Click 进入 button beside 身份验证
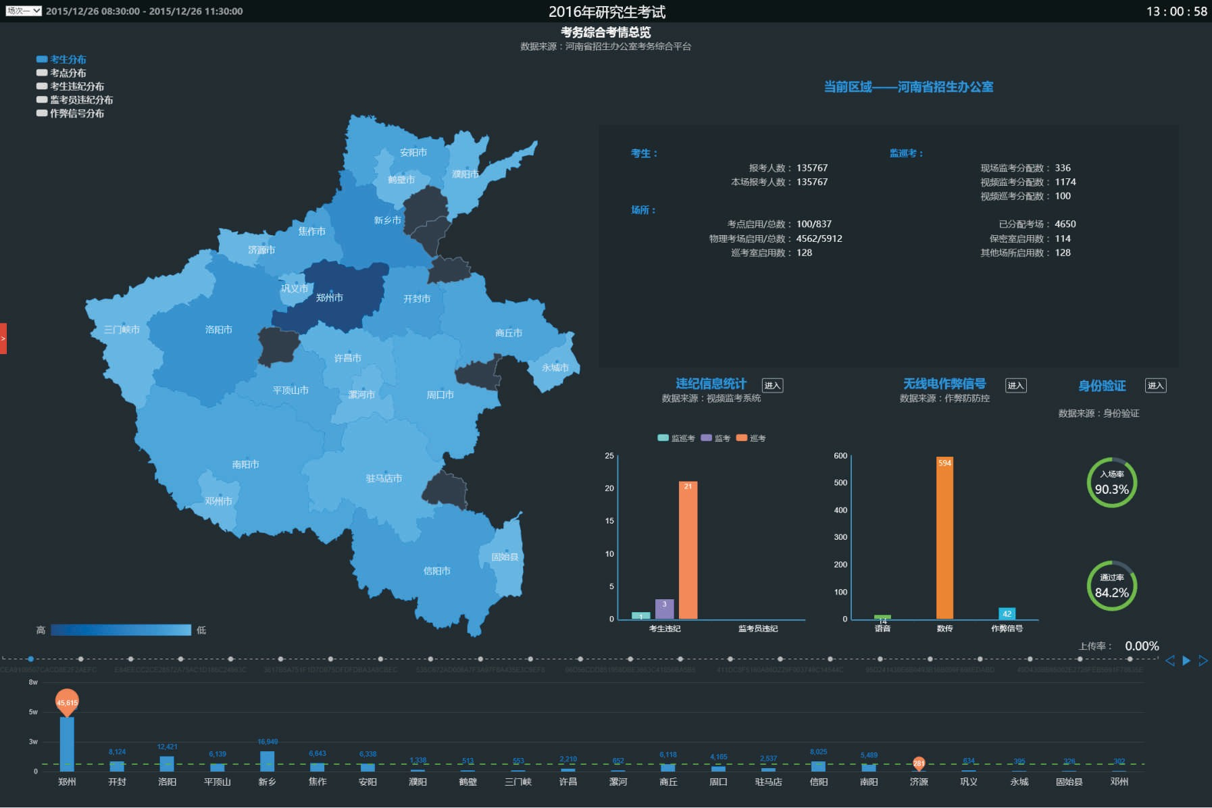 pos(1155,386)
